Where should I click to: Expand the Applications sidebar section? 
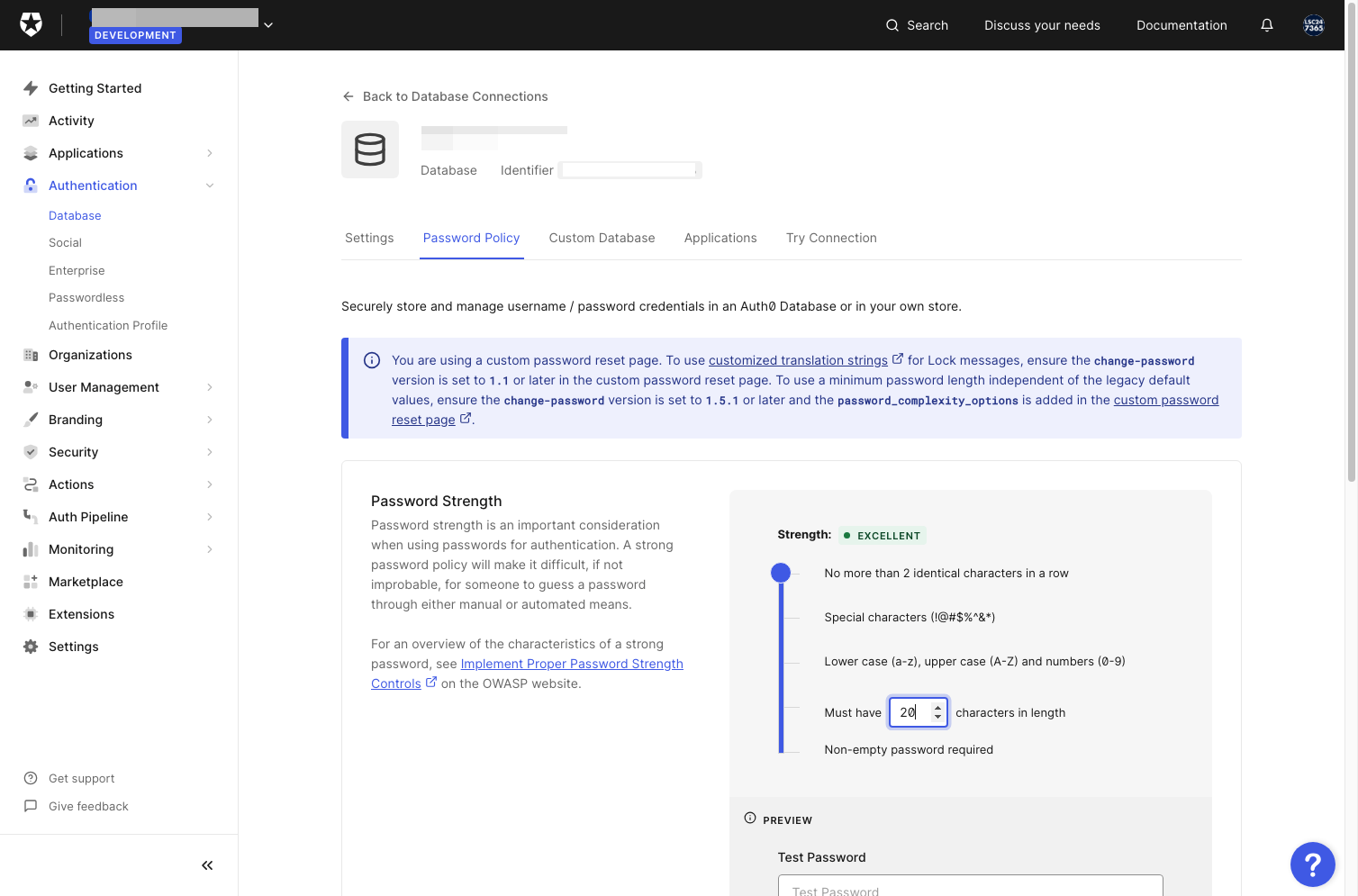pyautogui.click(x=210, y=153)
